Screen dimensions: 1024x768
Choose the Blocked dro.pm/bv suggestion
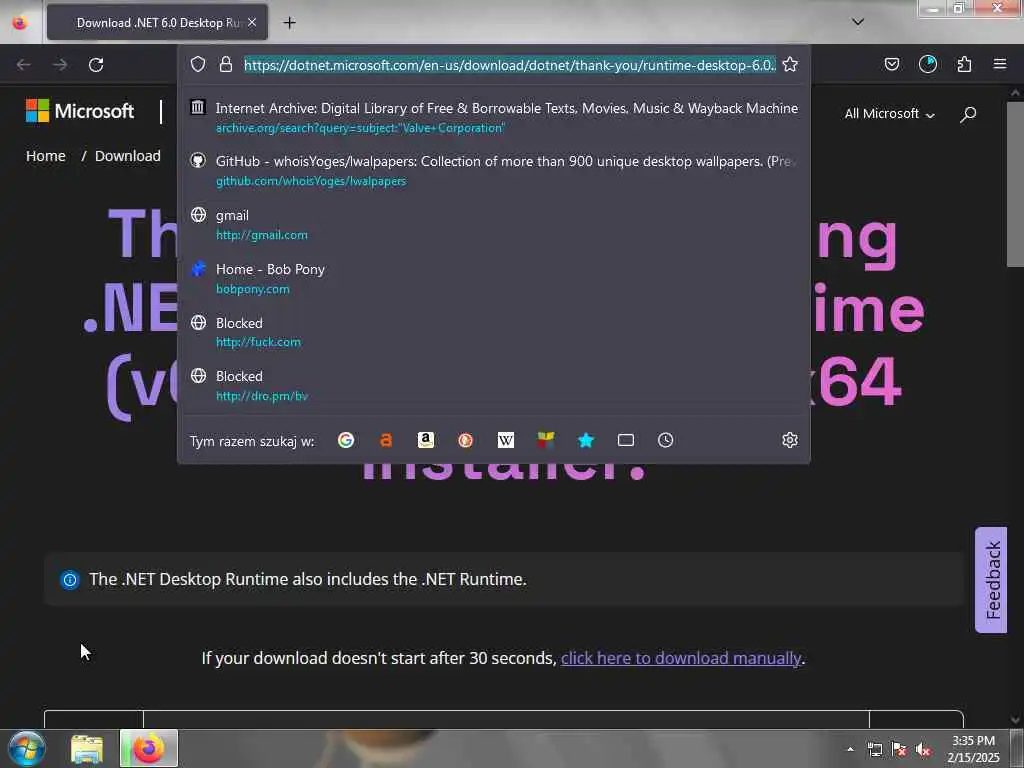(x=494, y=385)
